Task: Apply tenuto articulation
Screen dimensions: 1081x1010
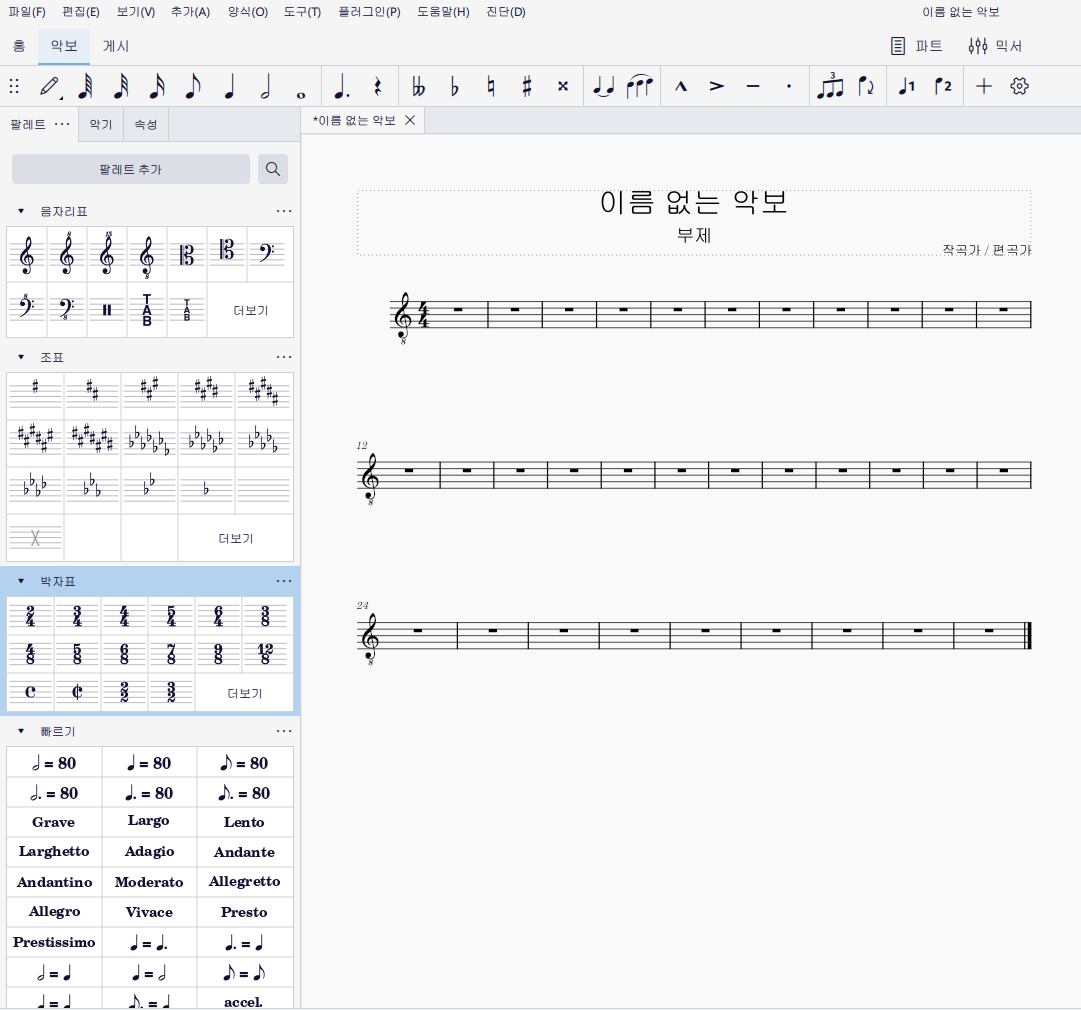Action: (753, 86)
